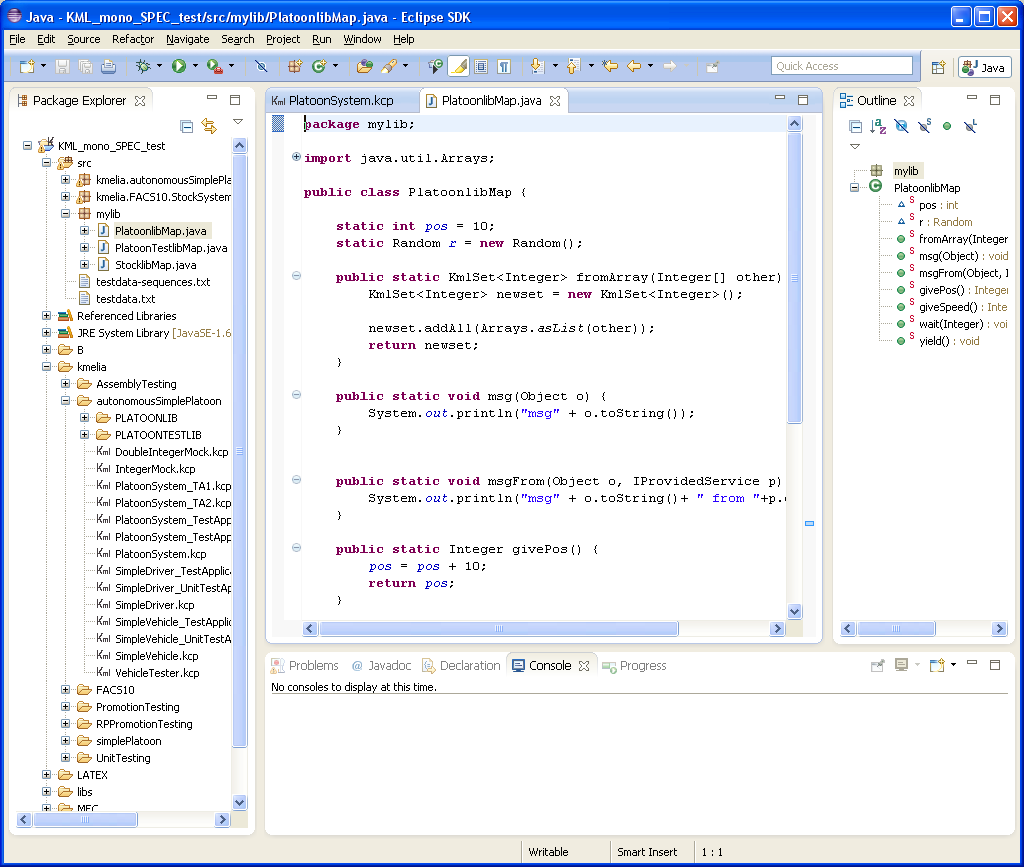Click the New Java Class icon

tap(319, 66)
